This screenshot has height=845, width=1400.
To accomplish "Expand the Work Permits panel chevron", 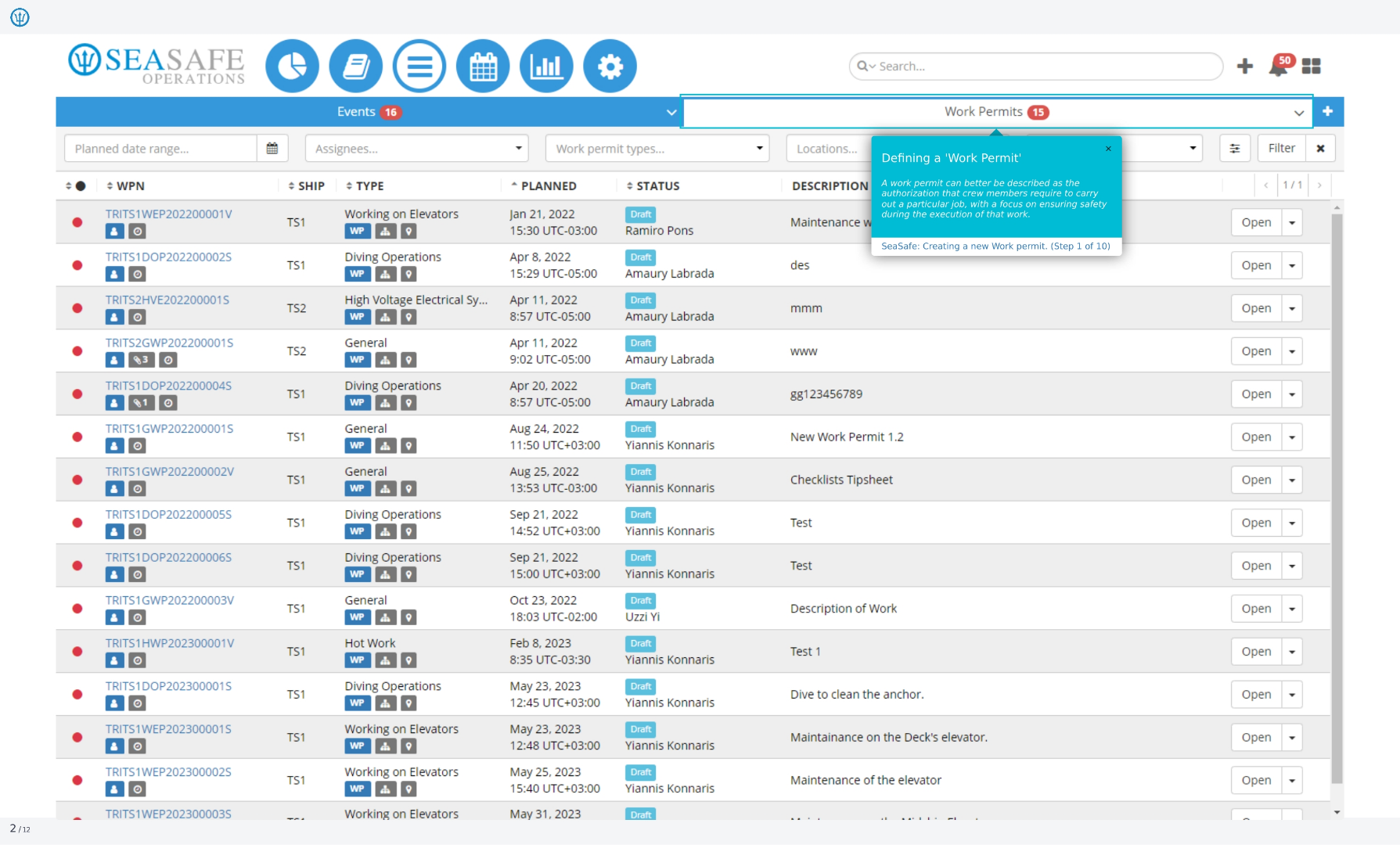I will coord(1299,113).
